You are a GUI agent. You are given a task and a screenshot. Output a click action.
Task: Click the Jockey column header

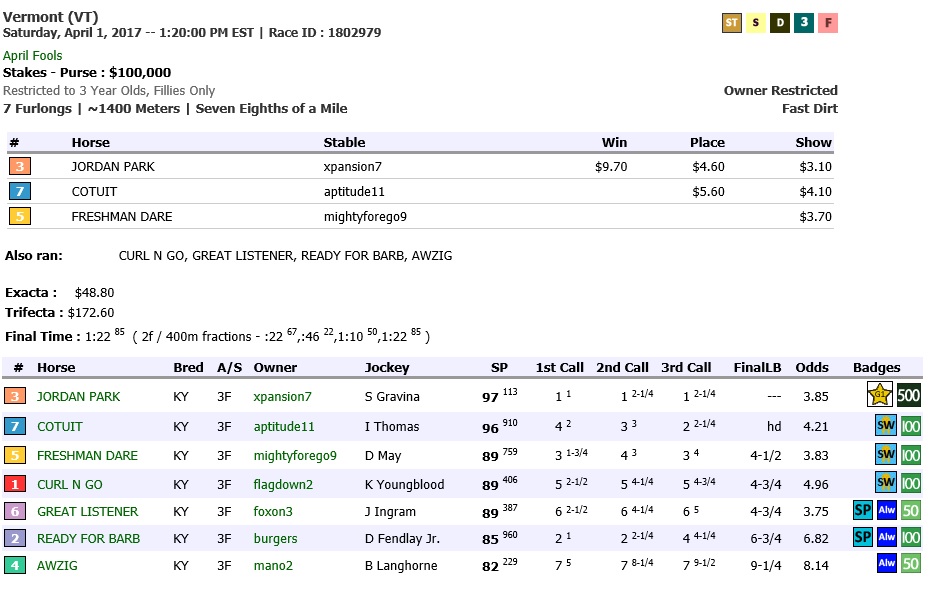[x=387, y=367]
